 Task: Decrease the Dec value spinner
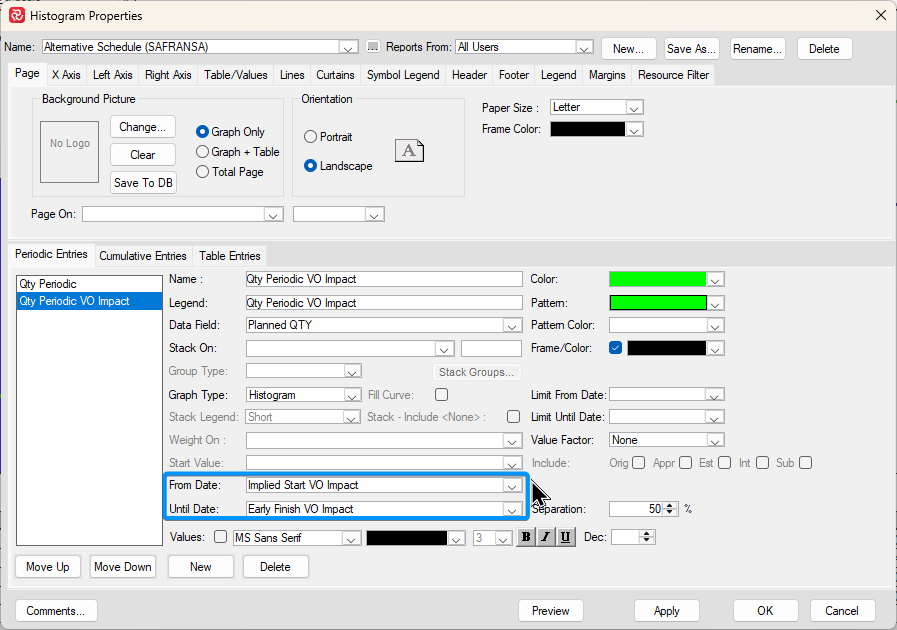click(647, 541)
